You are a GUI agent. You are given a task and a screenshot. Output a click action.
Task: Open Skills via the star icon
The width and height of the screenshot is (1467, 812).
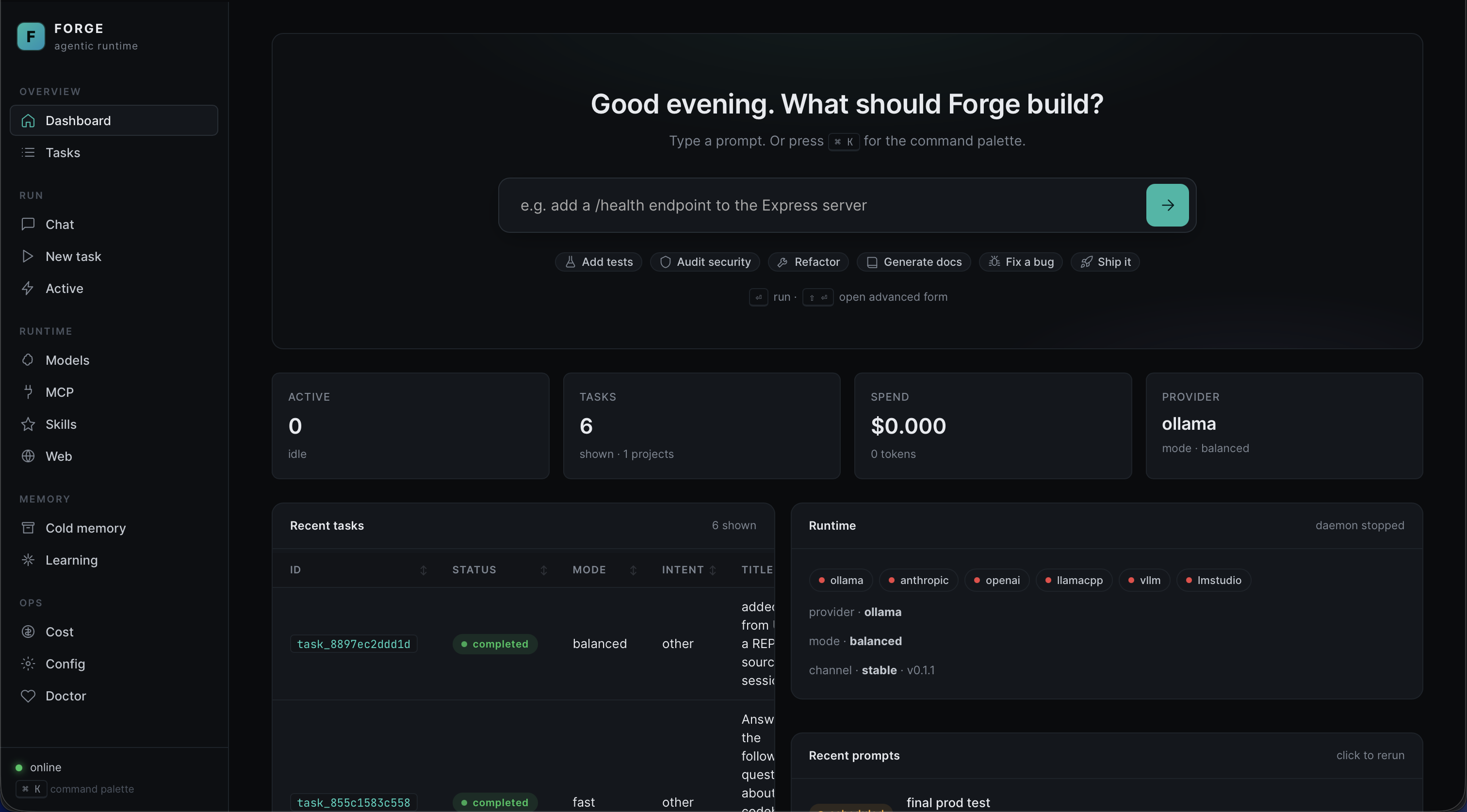[x=28, y=423]
